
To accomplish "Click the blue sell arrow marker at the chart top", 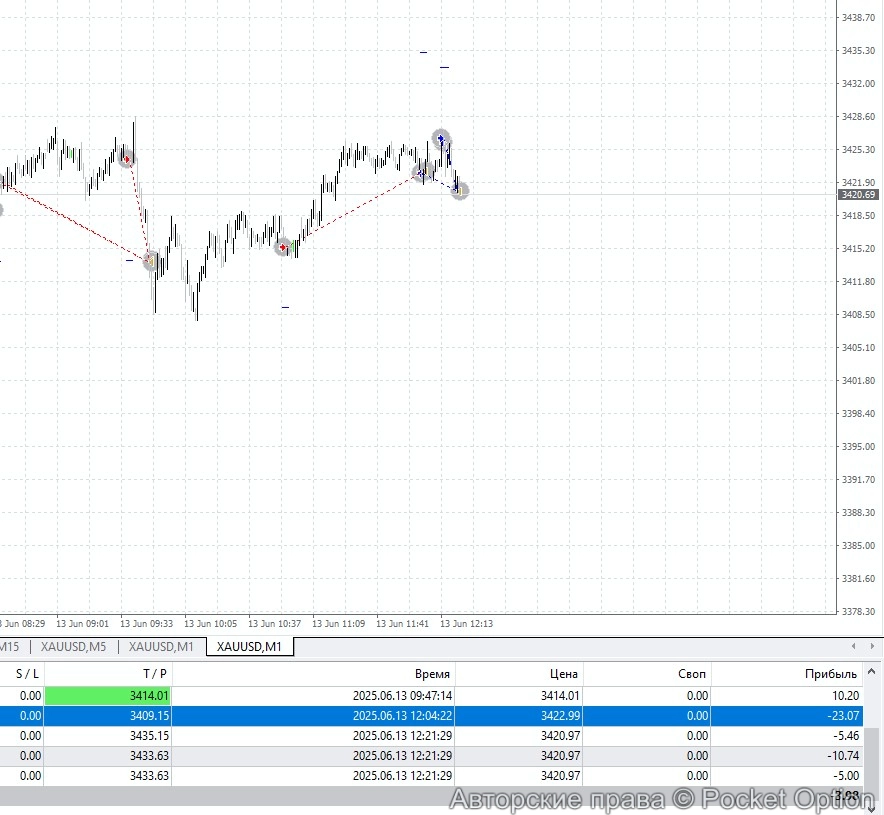I will [441, 138].
